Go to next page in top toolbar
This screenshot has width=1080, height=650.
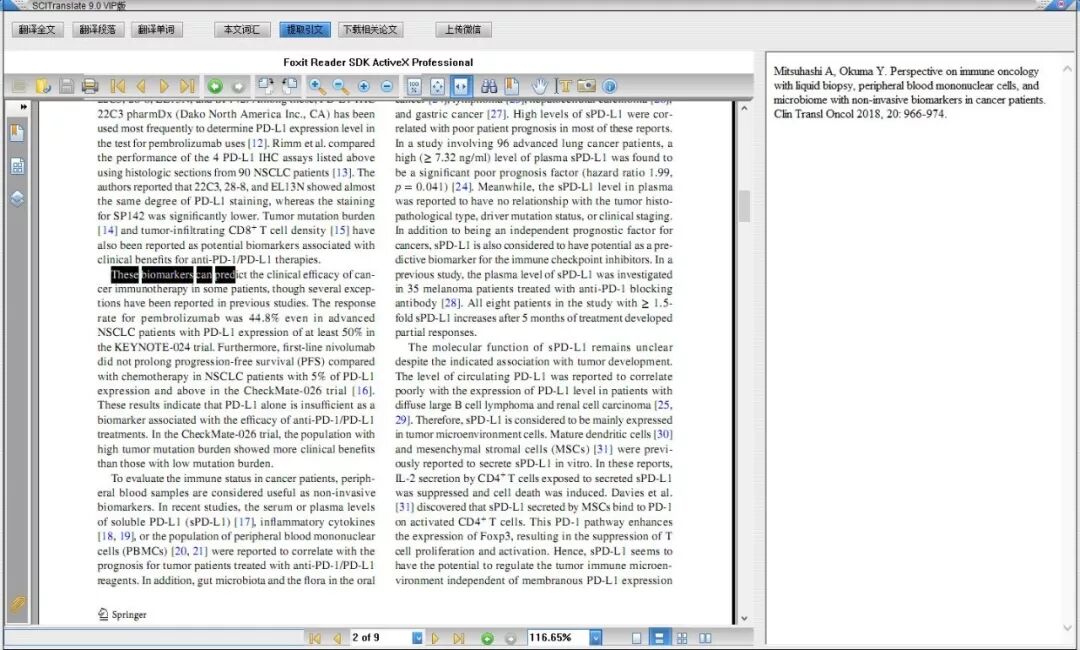164,86
